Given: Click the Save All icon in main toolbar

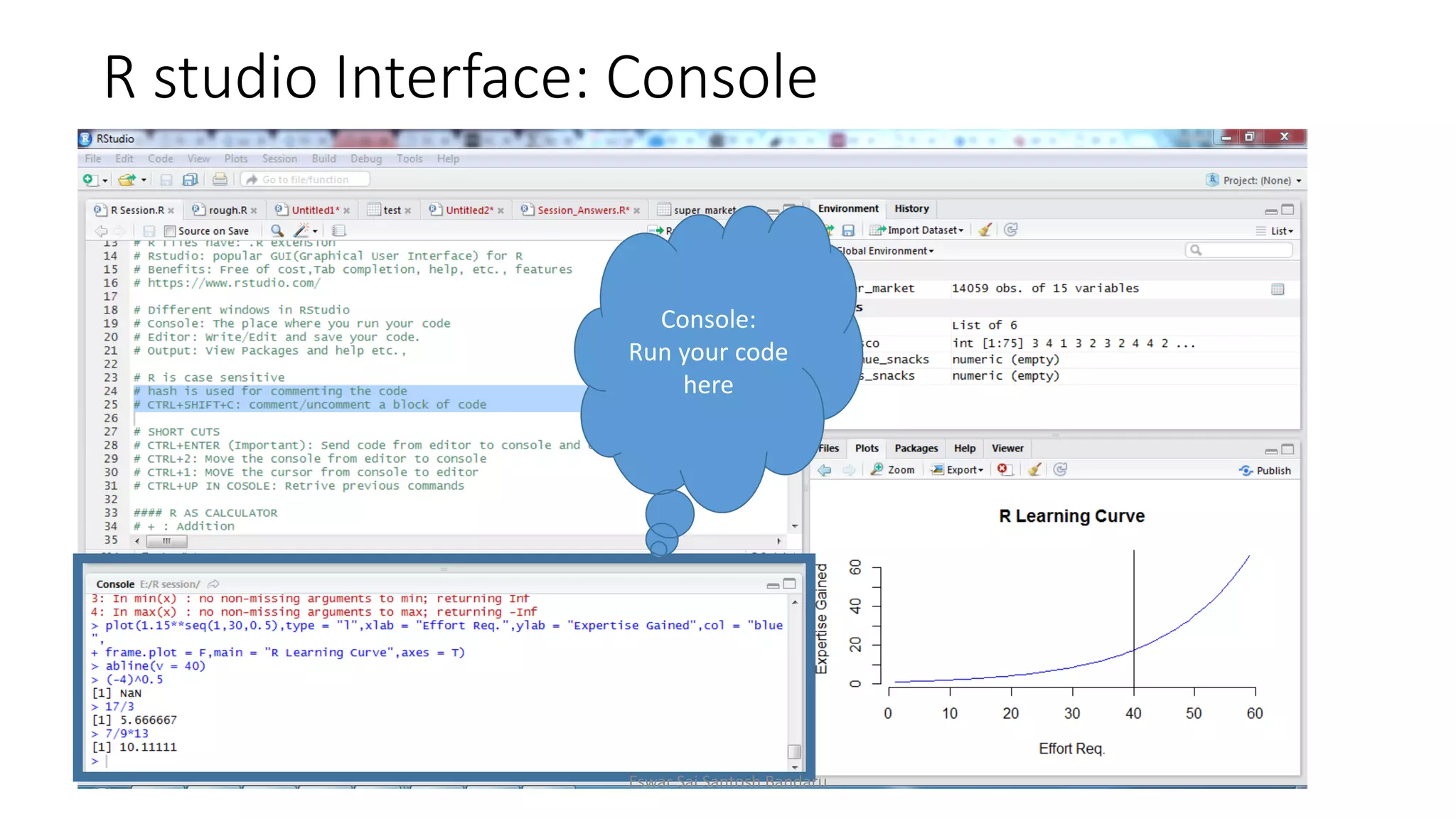Looking at the screenshot, I should (190, 180).
